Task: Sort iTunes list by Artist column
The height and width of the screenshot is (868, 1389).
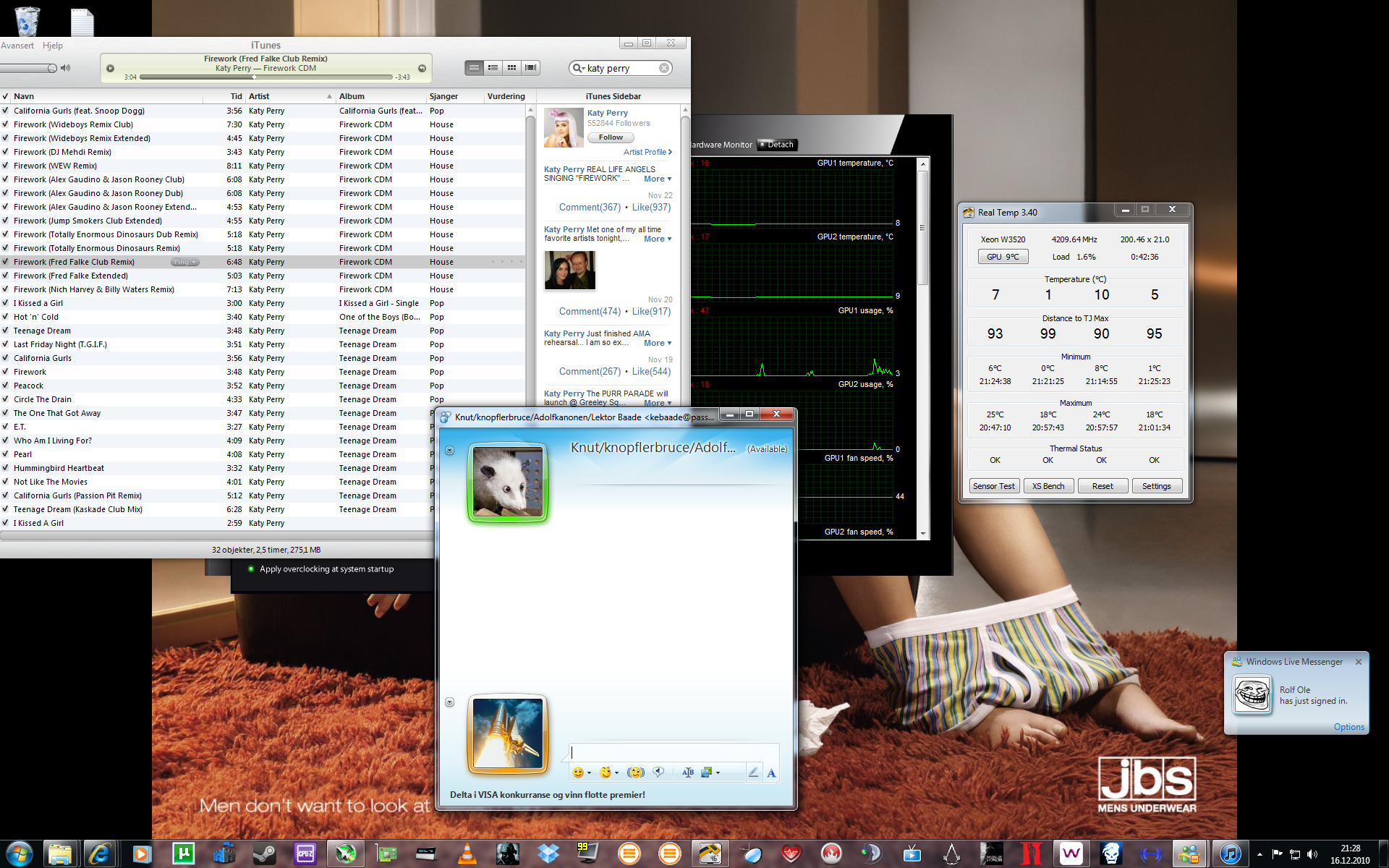Action: 290,96
